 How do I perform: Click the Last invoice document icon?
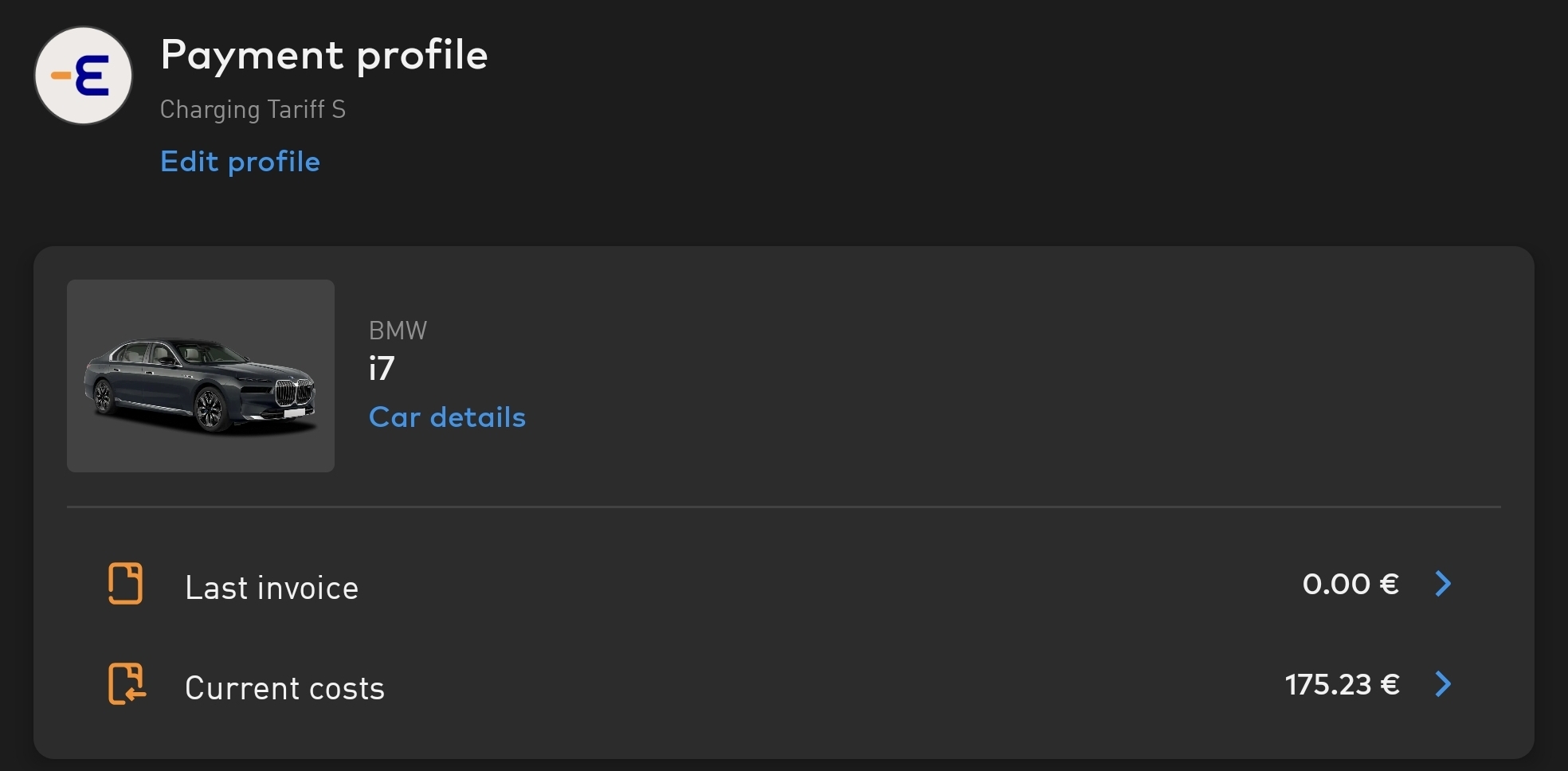coord(125,584)
